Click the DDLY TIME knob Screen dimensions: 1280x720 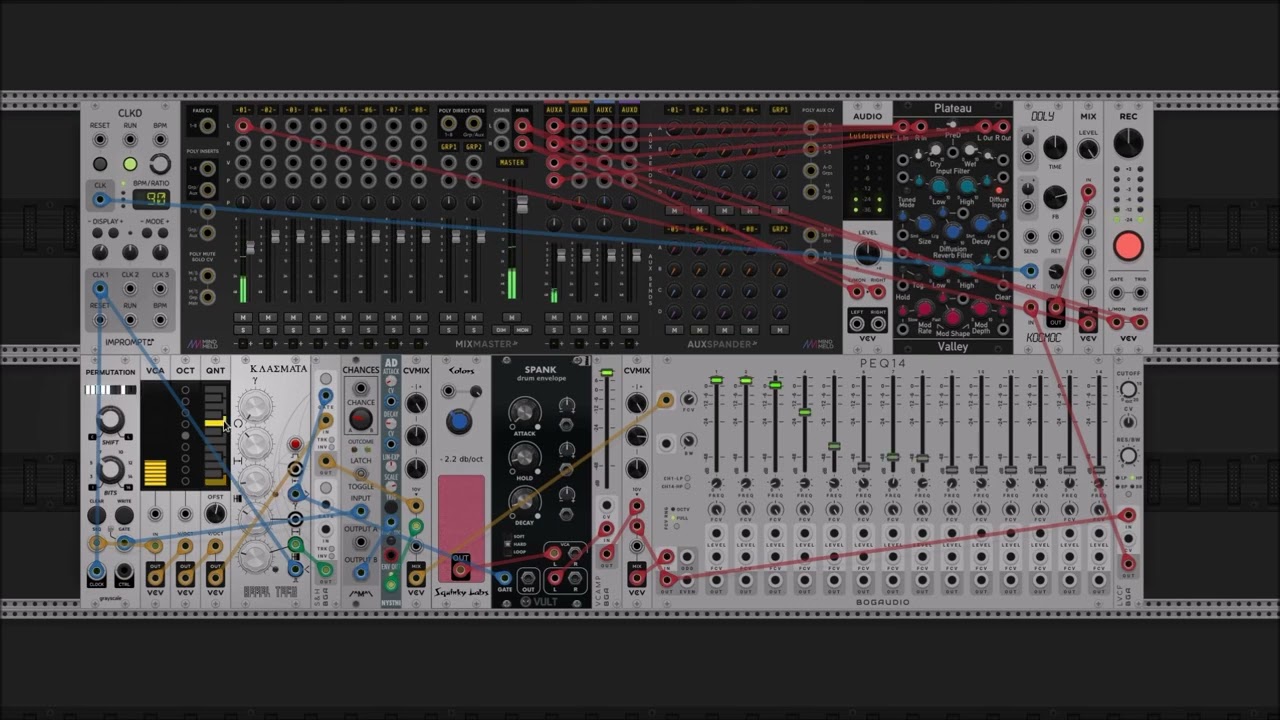[x=1055, y=148]
